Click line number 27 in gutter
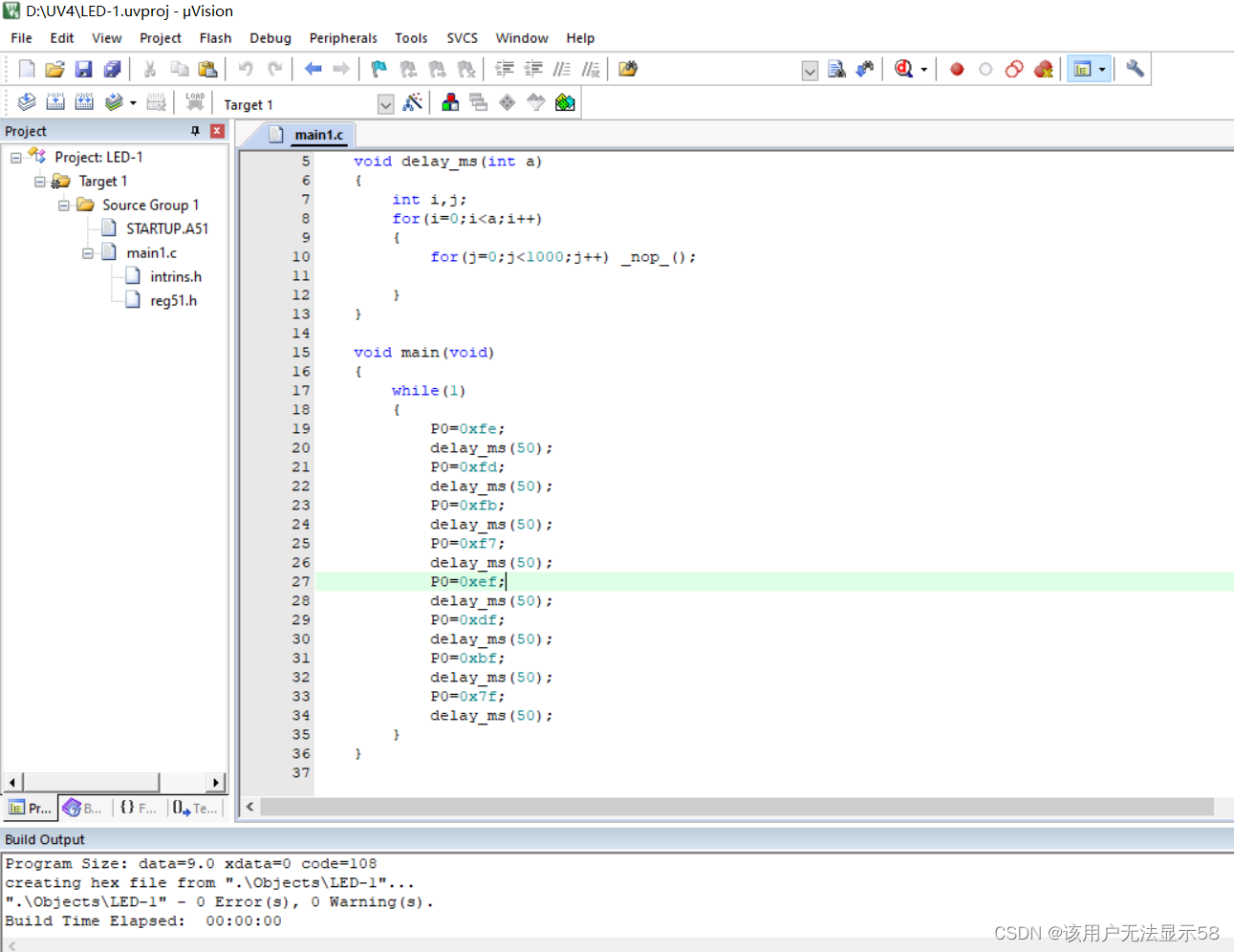Image resolution: width=1234 pixels, height=952 pixels. click(x=301, y=581)
